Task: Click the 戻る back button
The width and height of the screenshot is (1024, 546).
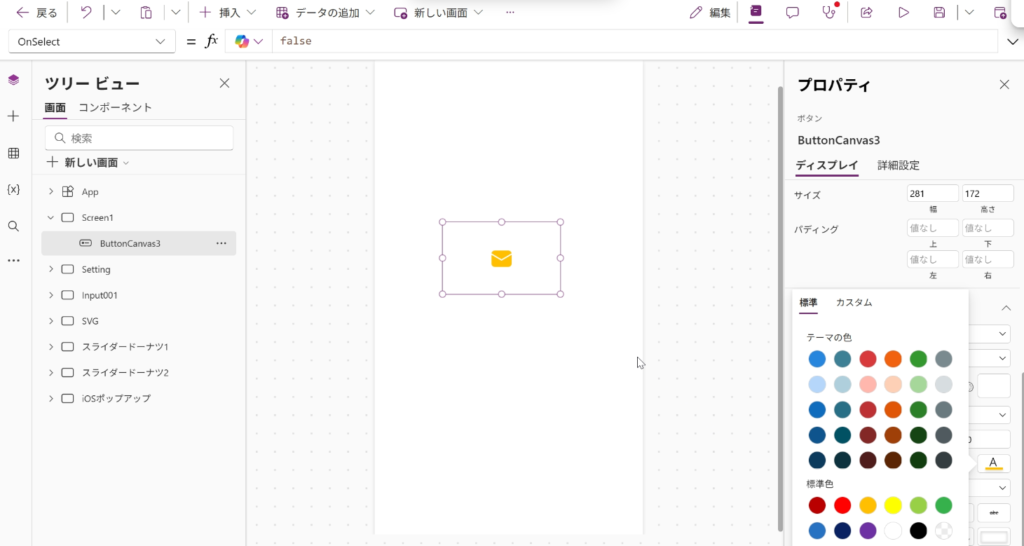Action: point(37,13)
